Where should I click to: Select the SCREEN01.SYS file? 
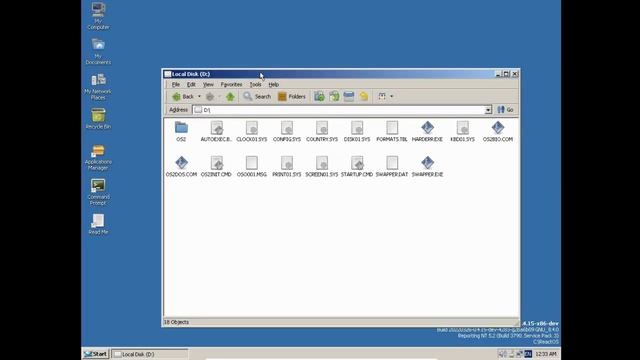pos(322,167)
